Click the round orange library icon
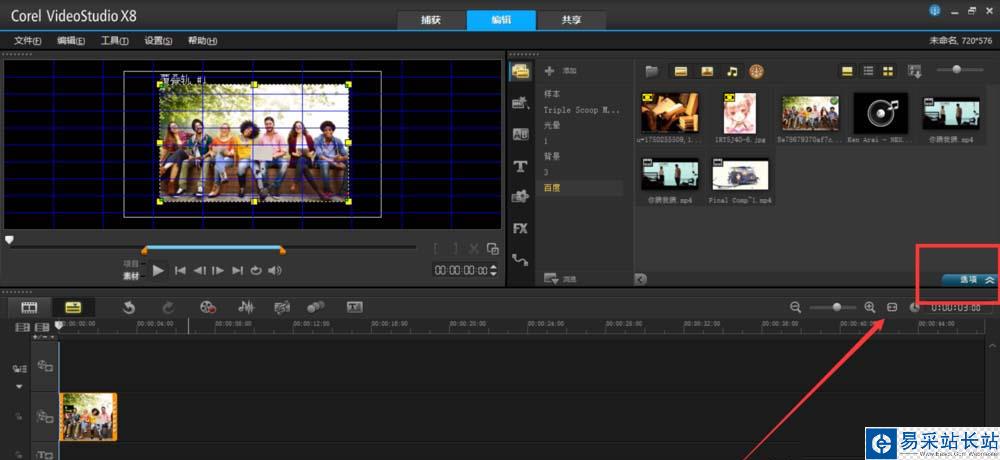This screenshot has height=460, width=1000. [756, 71]
